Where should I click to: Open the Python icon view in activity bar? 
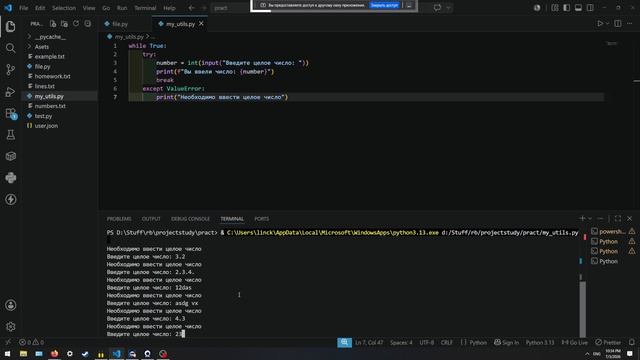coord(11,178)
